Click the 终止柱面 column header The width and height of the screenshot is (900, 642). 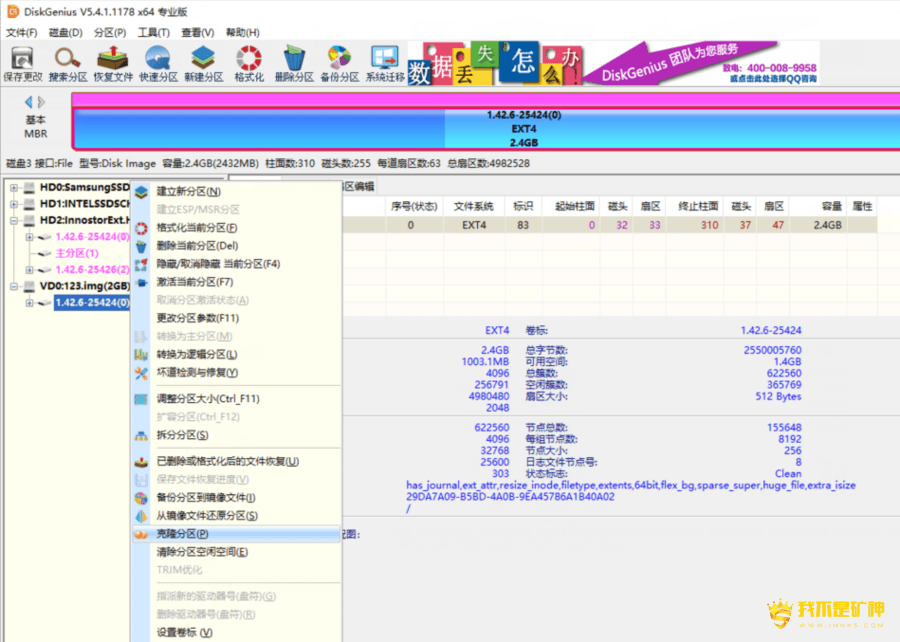(x=697, y=207)
